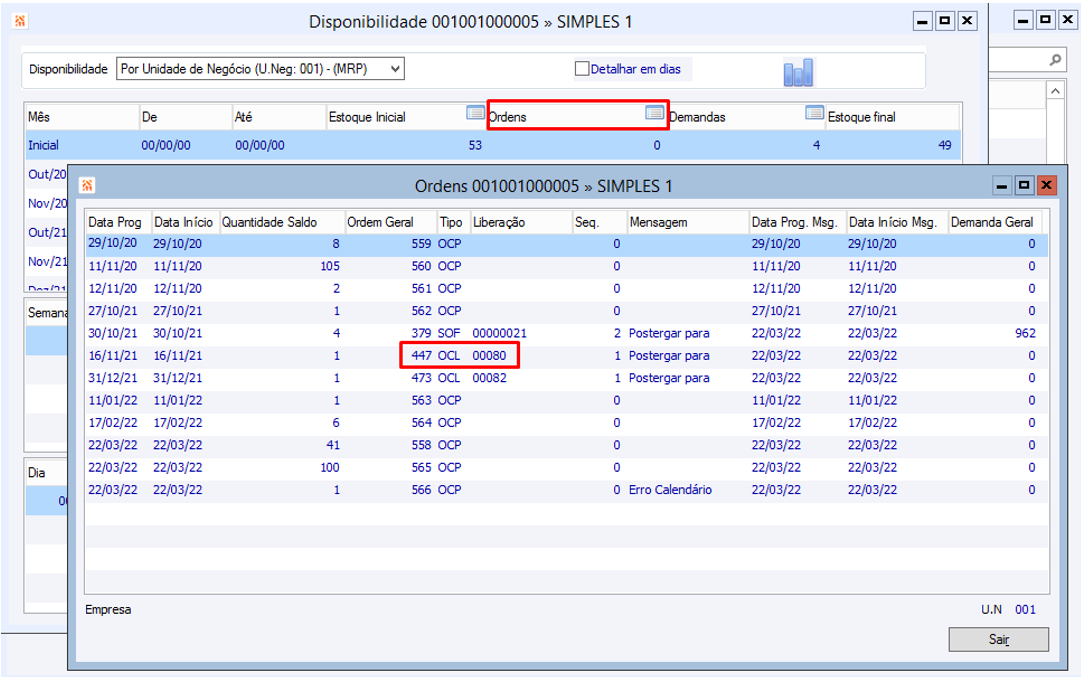Open the Ordens column detail icon
Screen dimensions: 1081x677
(654, 114)
